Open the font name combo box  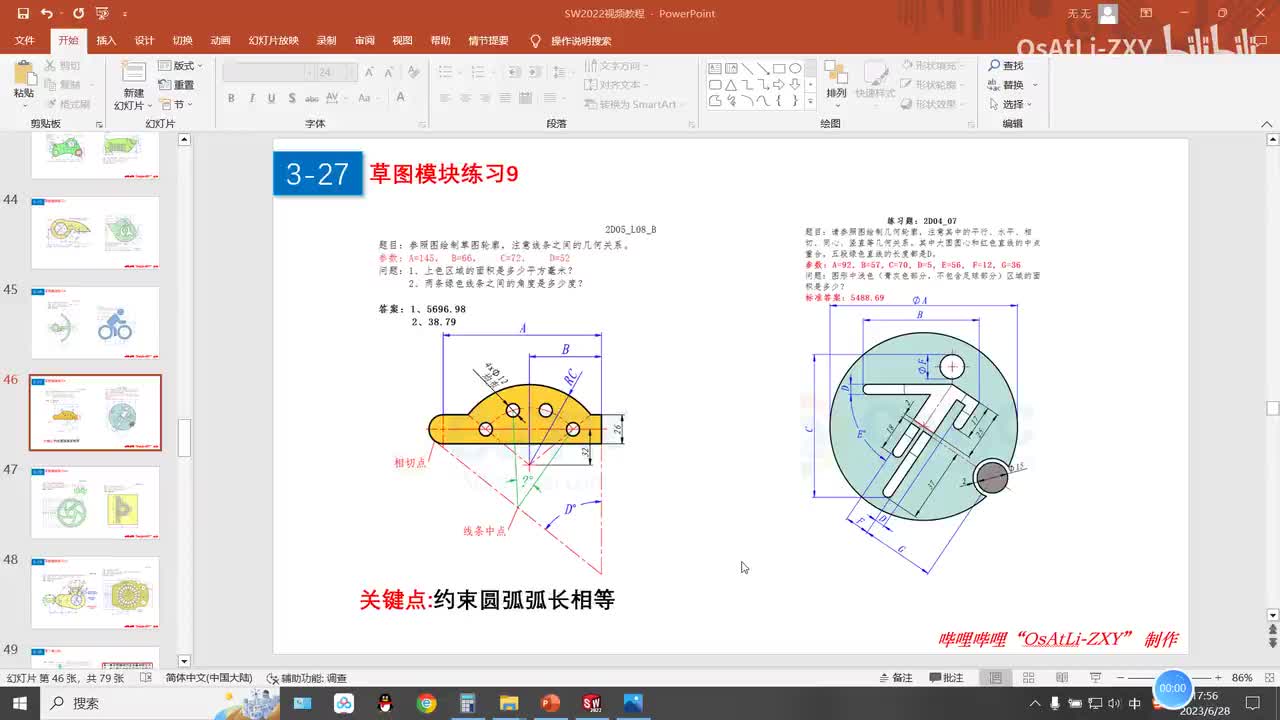(268, 72)
